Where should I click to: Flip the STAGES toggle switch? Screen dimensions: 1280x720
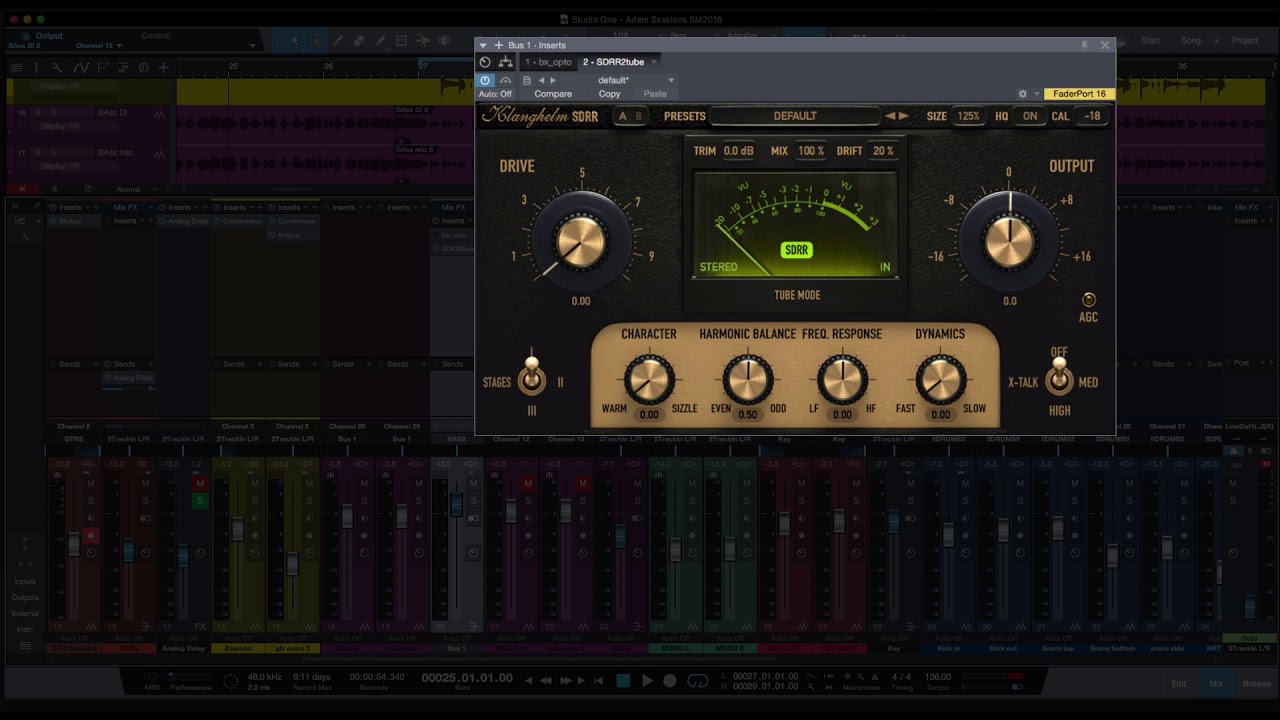pyautogui.click(x=532, y=375)
